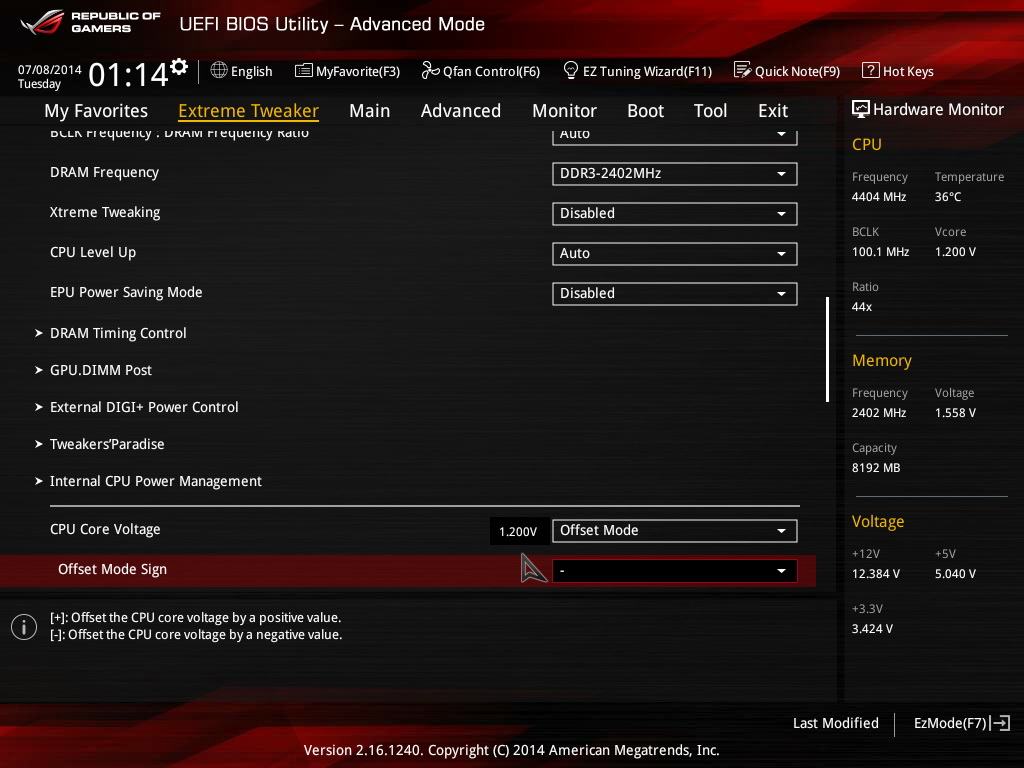
Task: Open MyFavorite(F3)
Action: [347, 71]
